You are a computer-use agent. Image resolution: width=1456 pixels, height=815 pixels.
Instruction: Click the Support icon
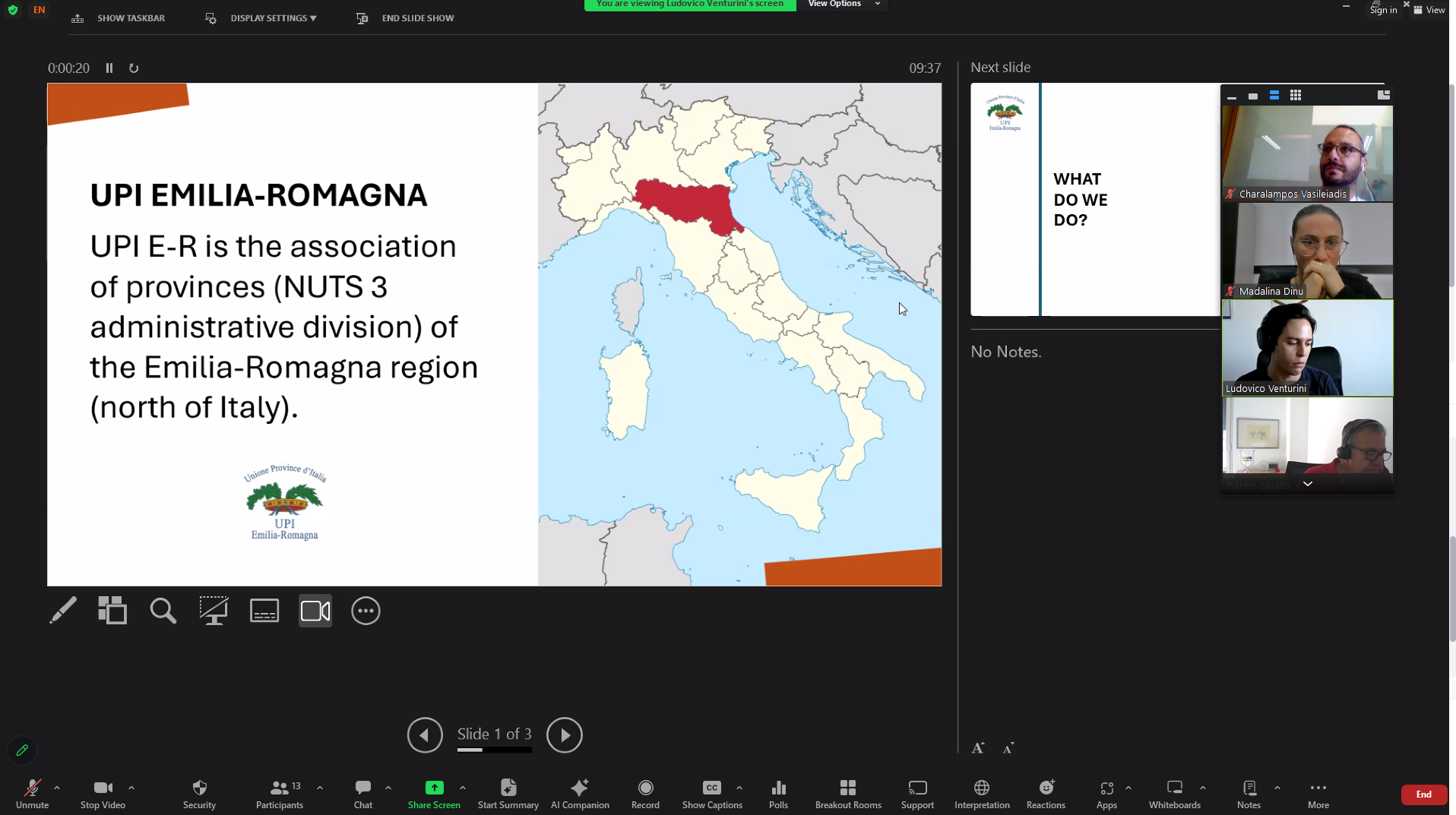[x=917, y=794]
